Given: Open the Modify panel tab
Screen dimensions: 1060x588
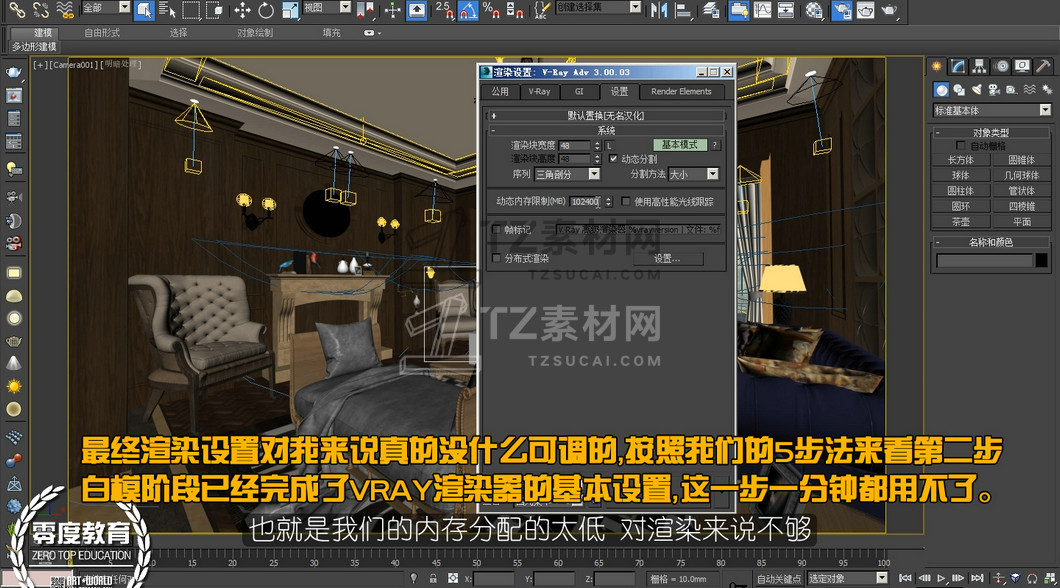Looking at the screenshot, I should (957, 66).
